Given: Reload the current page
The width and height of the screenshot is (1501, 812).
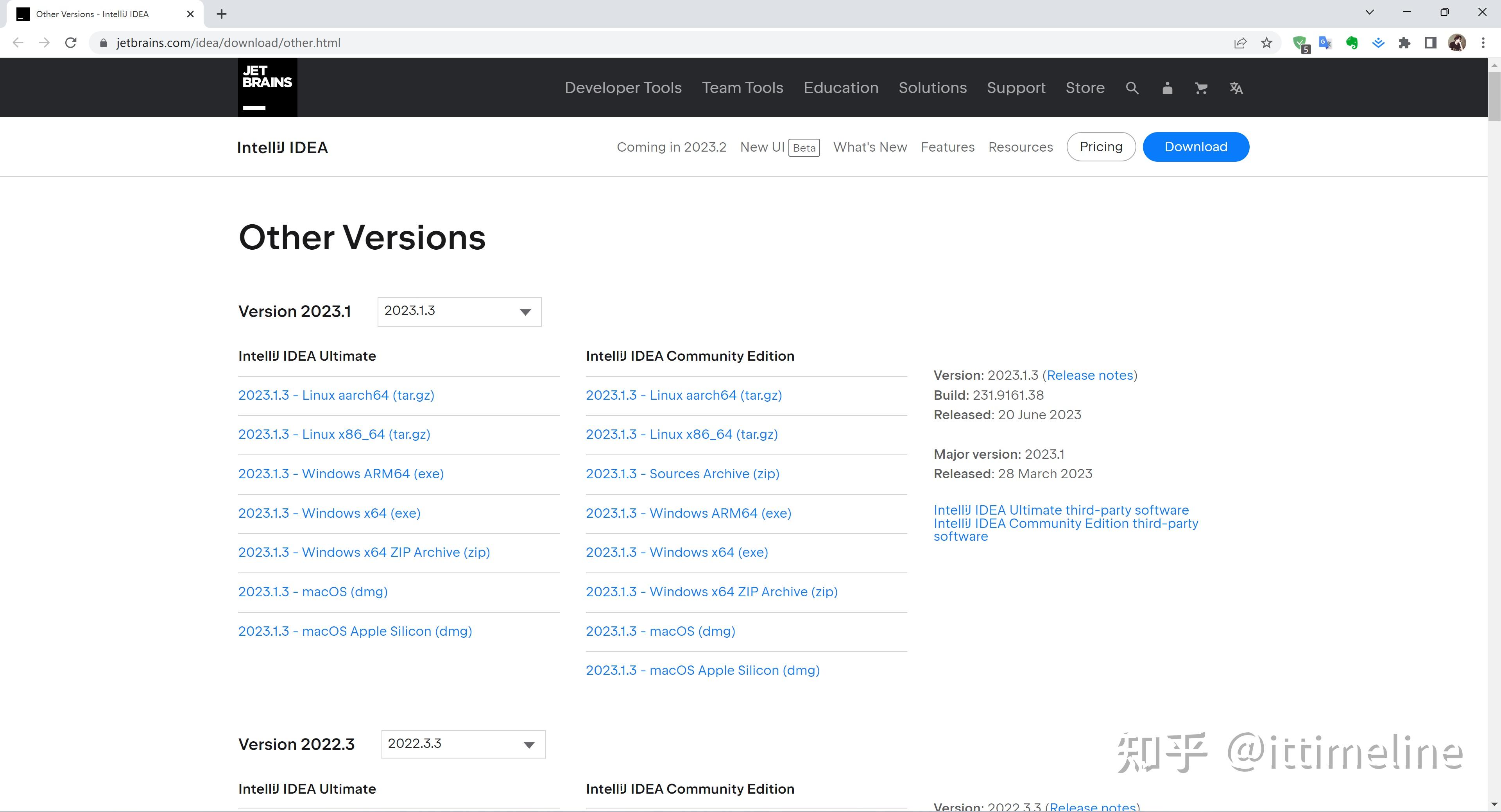Looking at the screenshot, I should click(70, 42).
